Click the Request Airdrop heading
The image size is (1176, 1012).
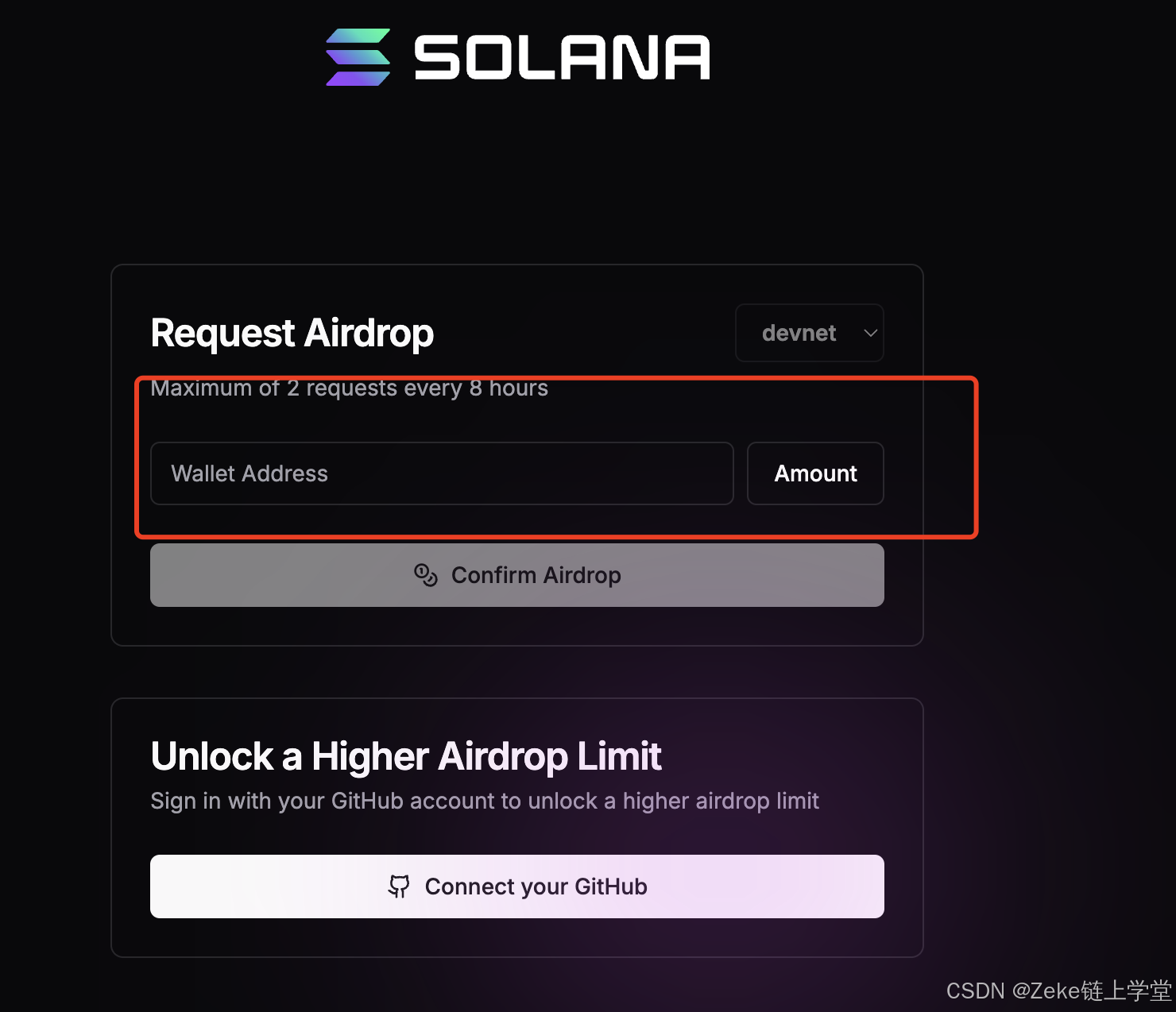click(291, 333)
